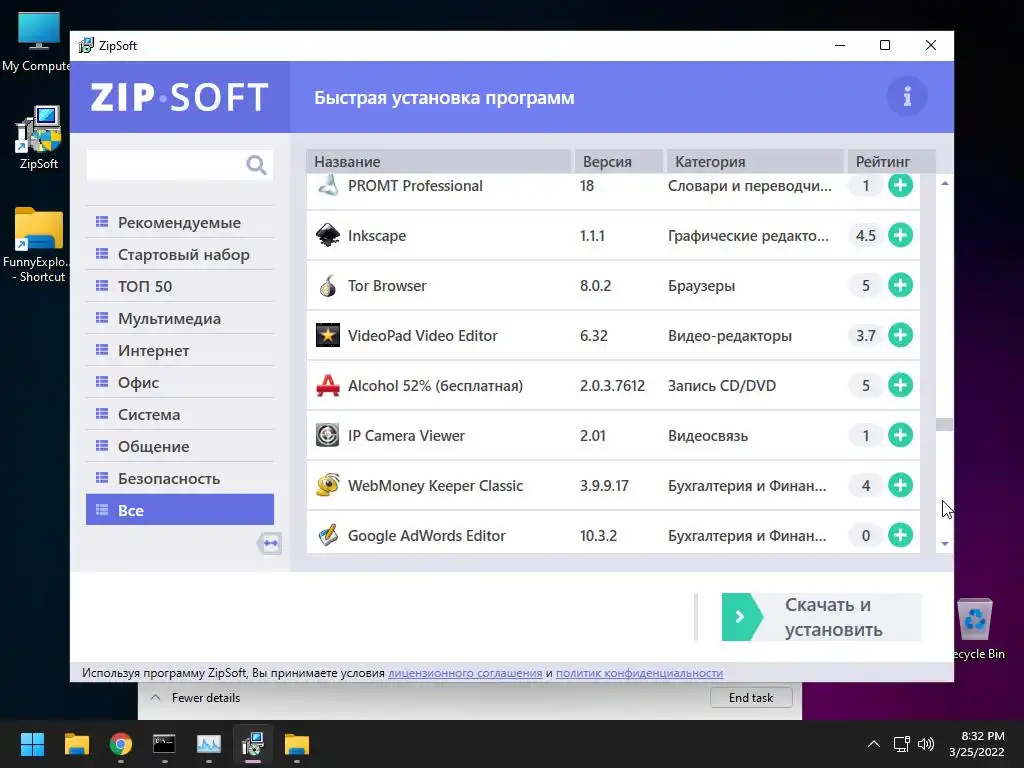Select the Общение category
This screenshot has height=768, width=1024.
[x=180, y=446]
